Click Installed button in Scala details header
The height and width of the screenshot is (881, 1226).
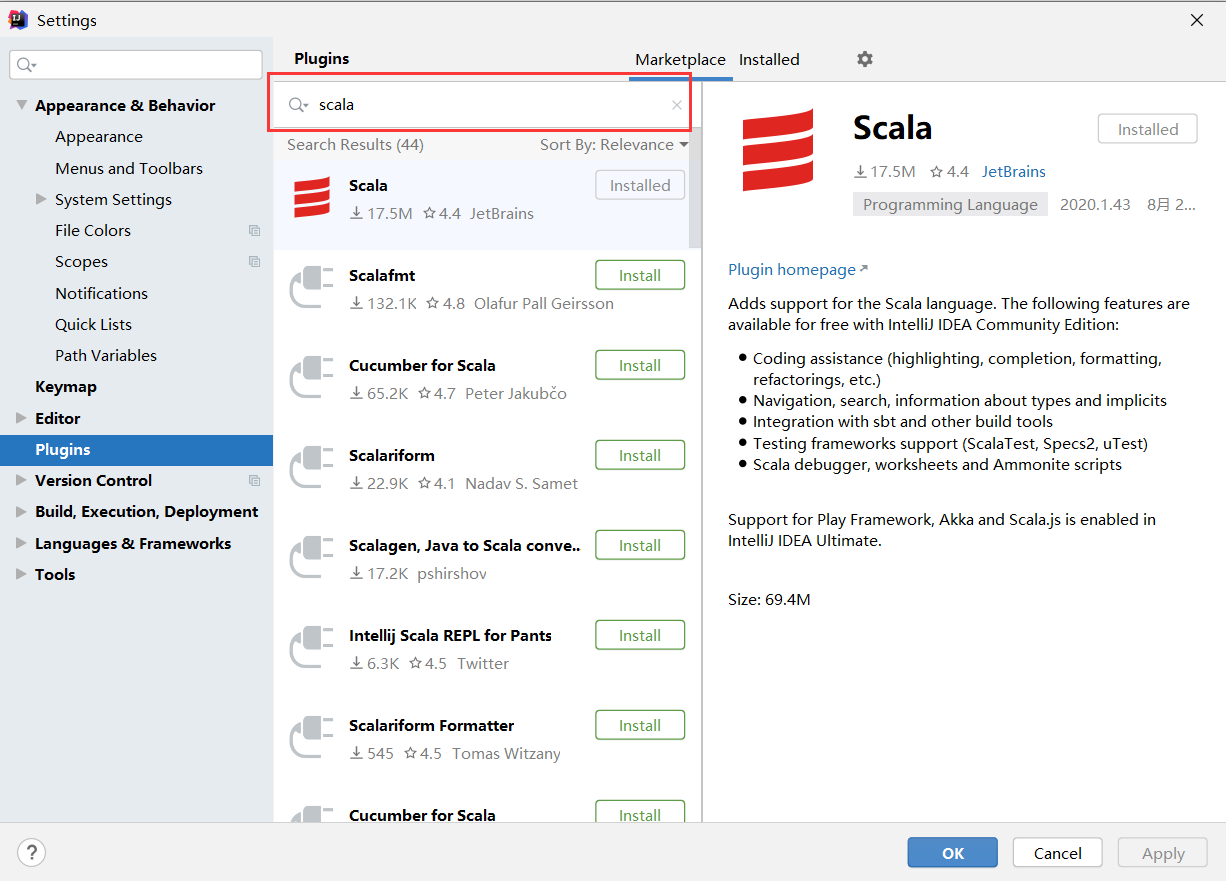1147,129
